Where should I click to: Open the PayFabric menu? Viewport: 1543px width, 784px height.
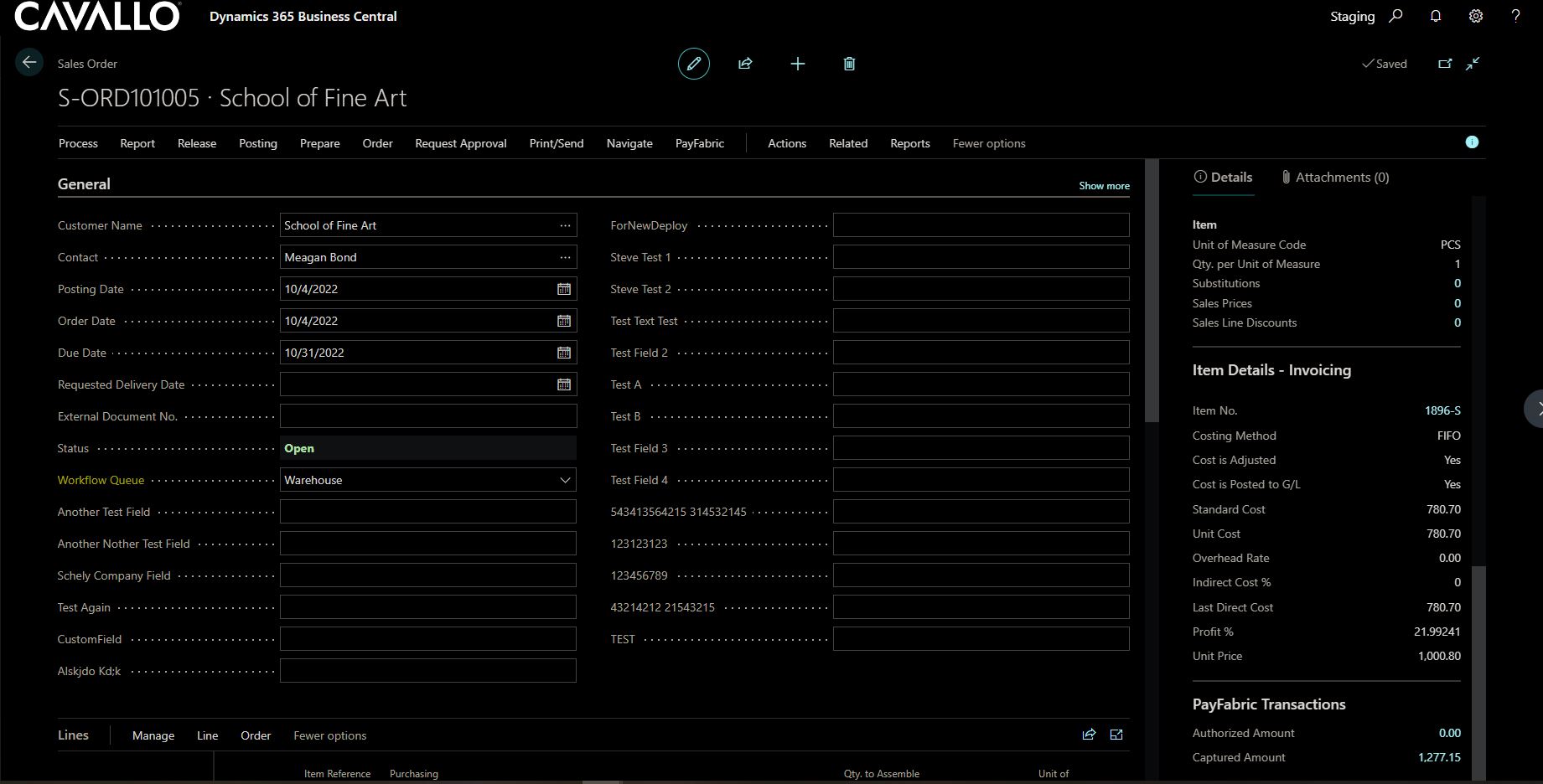click(x=699, y=143)
